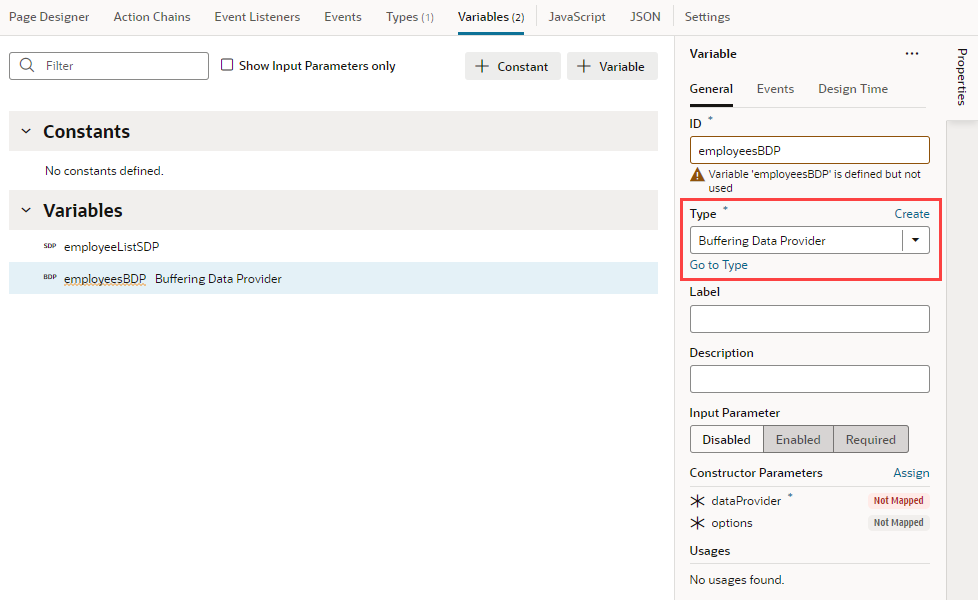978x600 pixels.
Task: Go to the Events editor tab
Action: click(x=343, y=17)
